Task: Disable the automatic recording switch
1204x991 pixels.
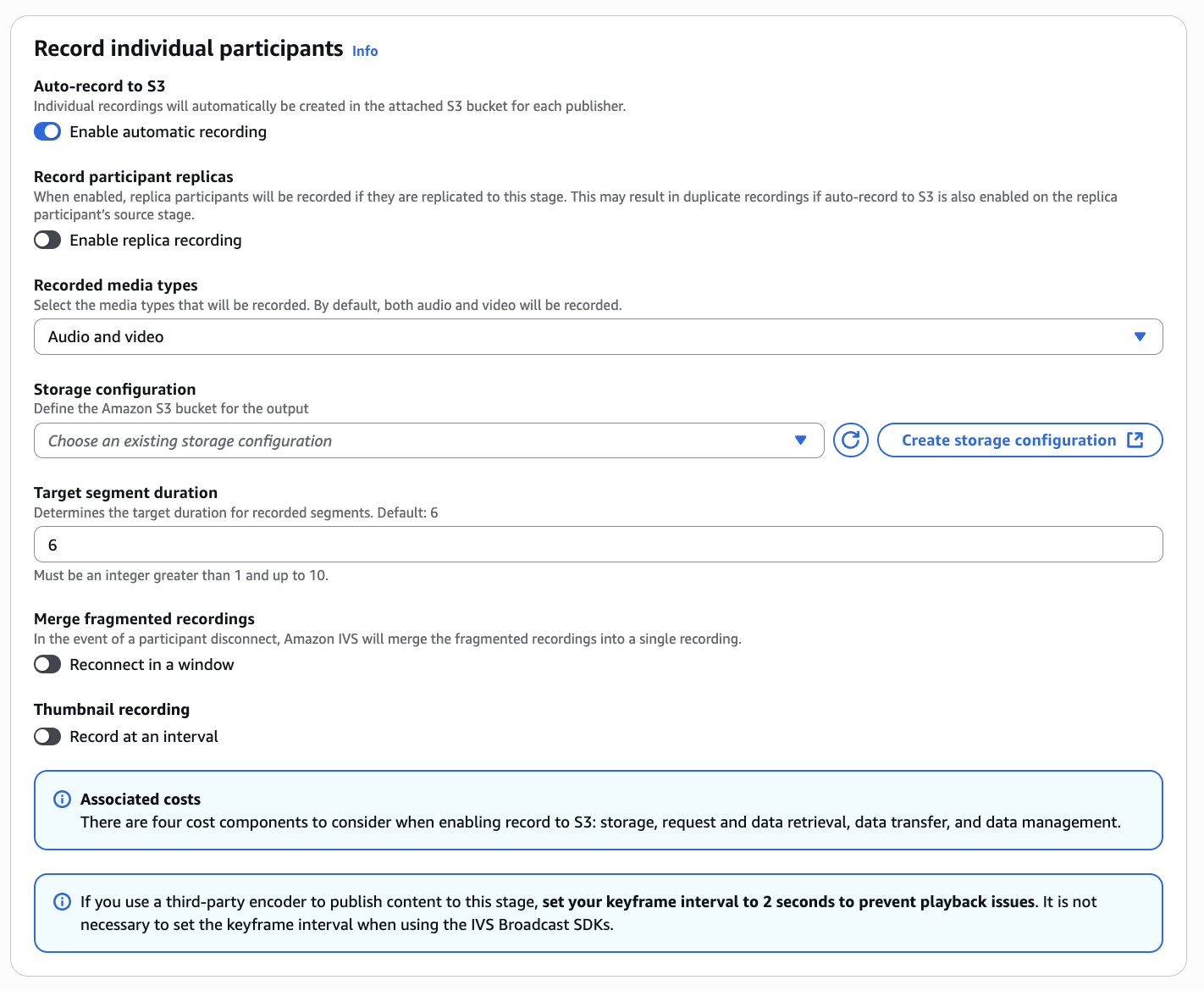Action: click(47, 131)
